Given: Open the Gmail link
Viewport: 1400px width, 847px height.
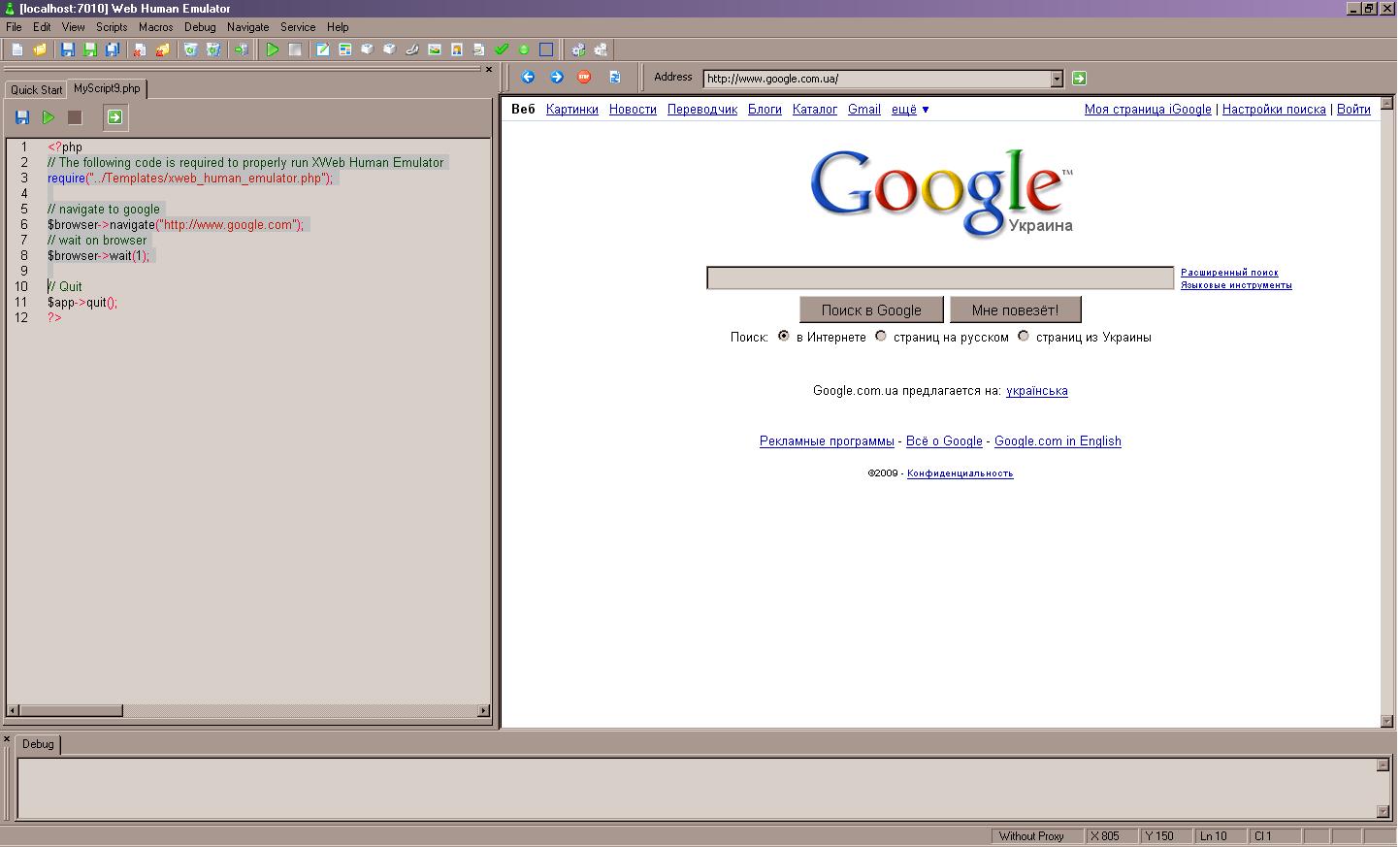Looking at the screenshot, I should tap(864, 110).
